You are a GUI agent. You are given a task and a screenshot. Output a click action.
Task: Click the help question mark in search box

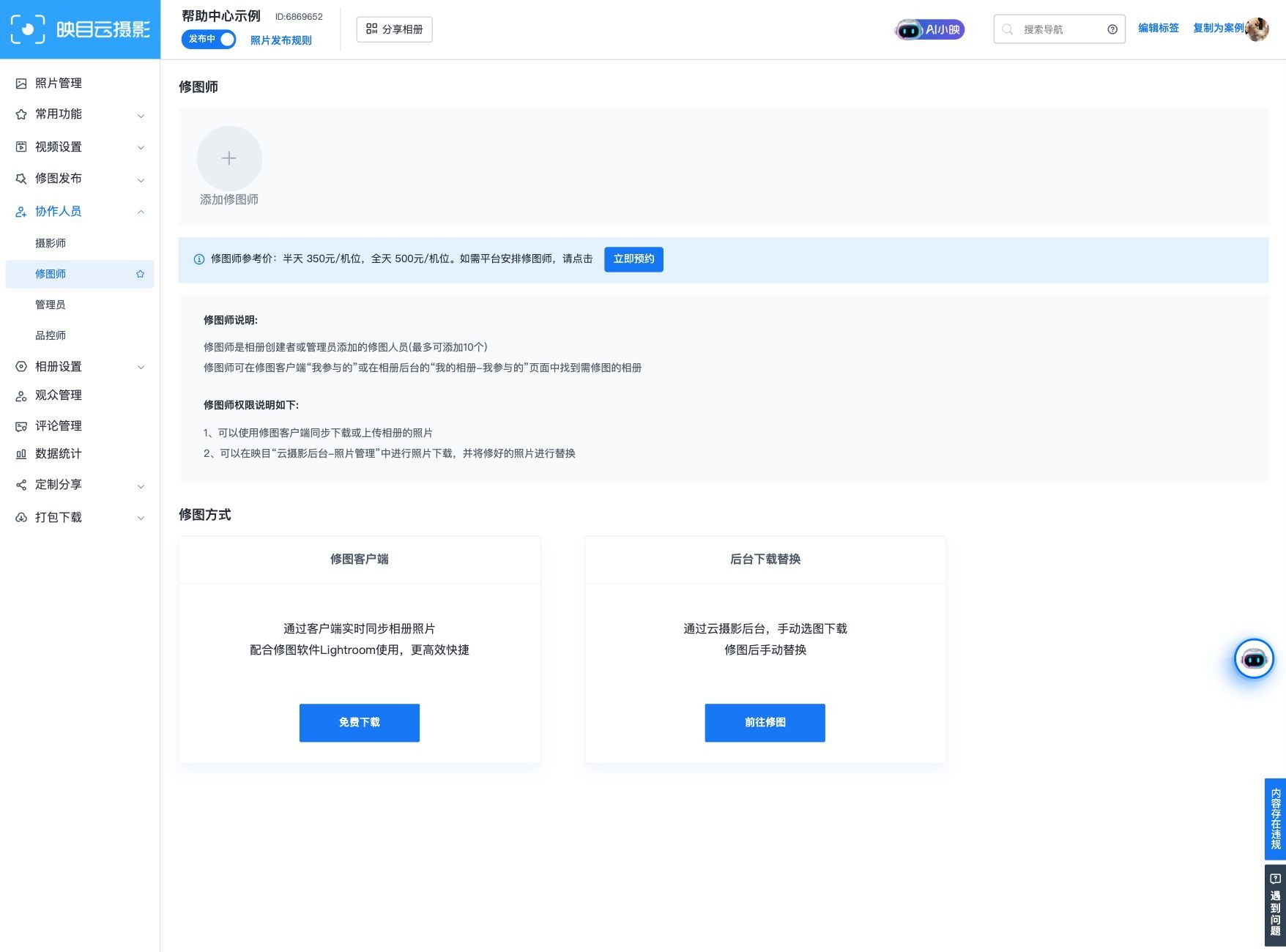pyautogui.click(x=1112, y=29)
